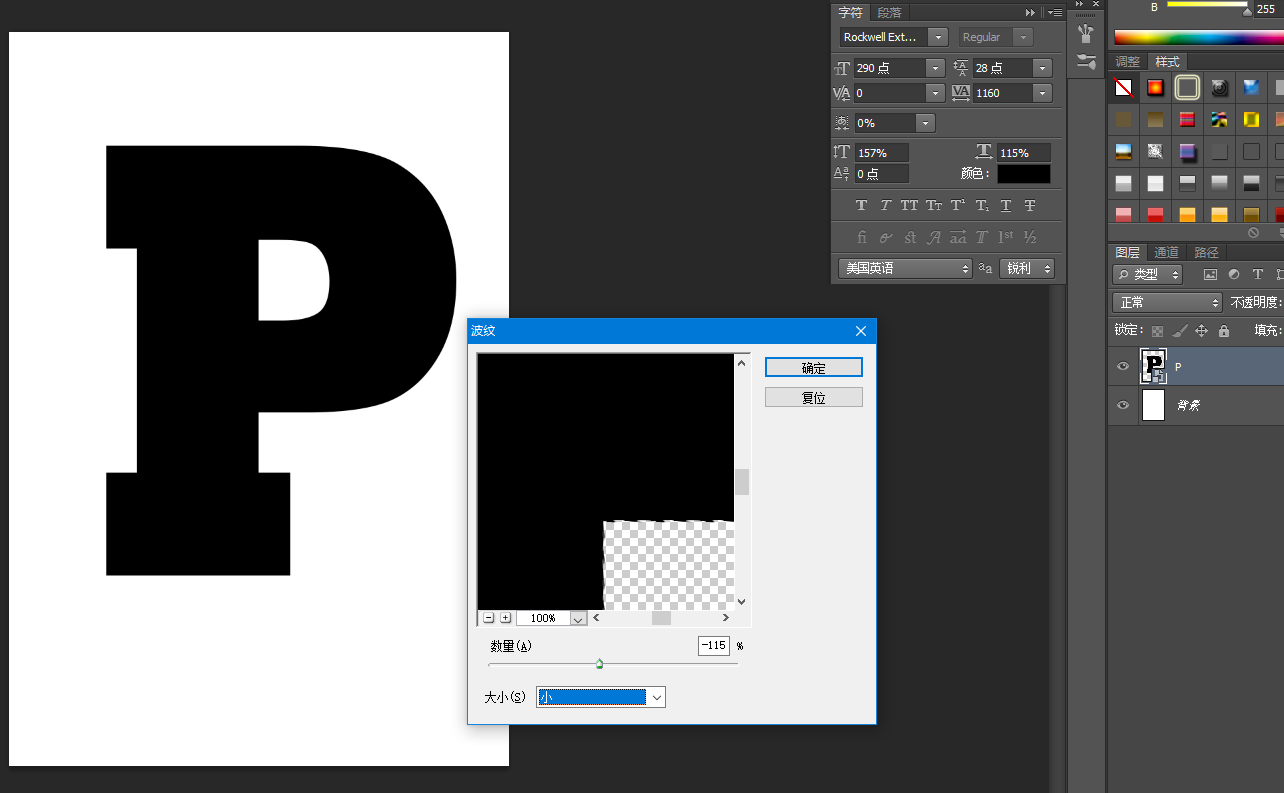Collapse the Character panel with double arrows
This screenshot has width=1284, height=793.
[x=1031, y=12]
